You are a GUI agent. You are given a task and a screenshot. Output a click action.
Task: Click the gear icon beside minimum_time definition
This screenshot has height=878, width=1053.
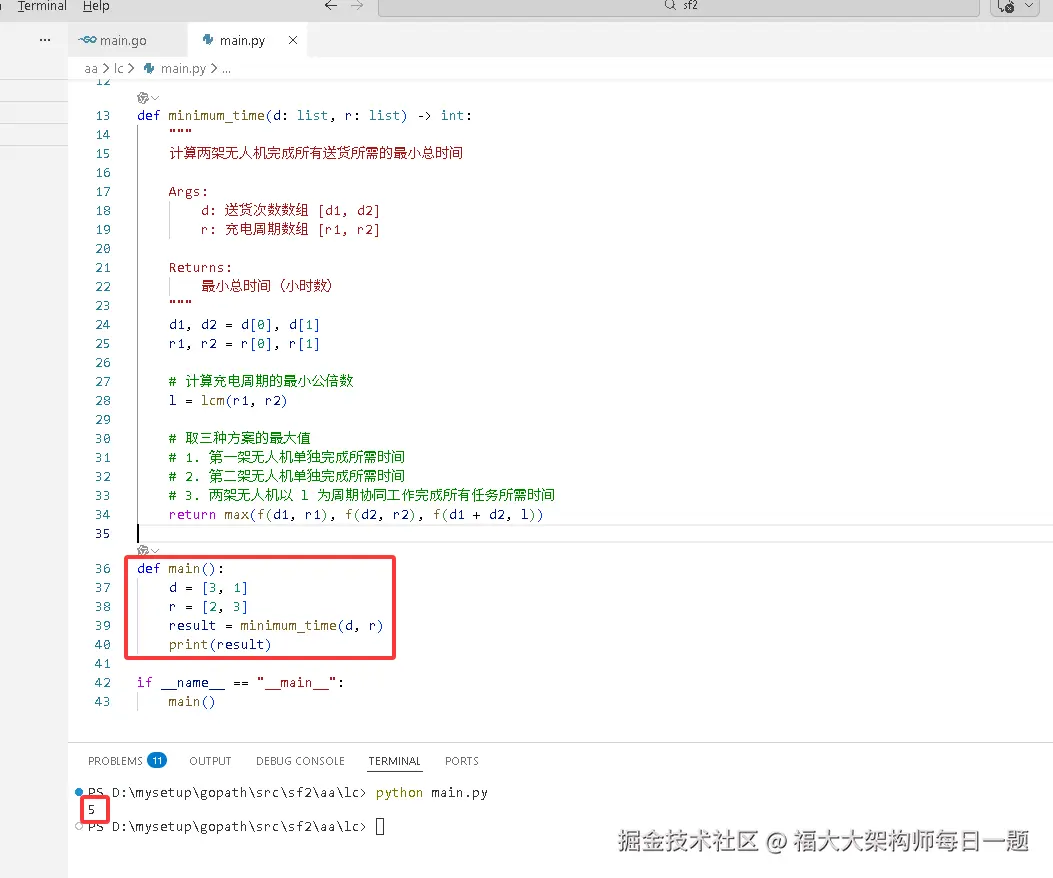coord(142,97)
